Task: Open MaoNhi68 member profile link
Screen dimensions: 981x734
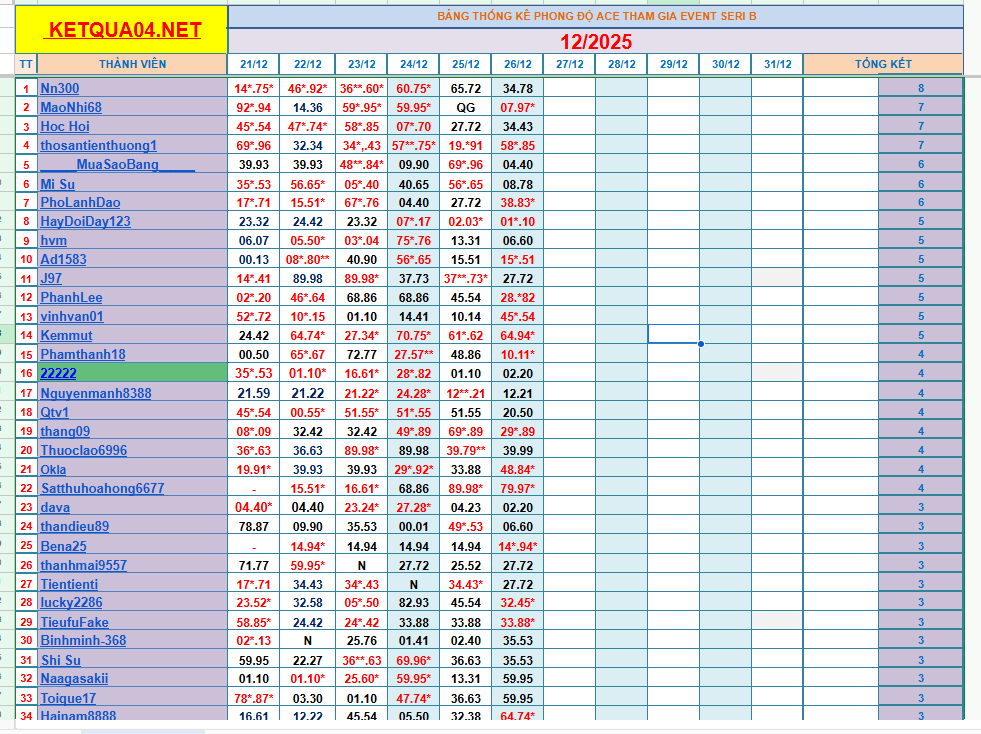Action: click(x=71, y=107)
